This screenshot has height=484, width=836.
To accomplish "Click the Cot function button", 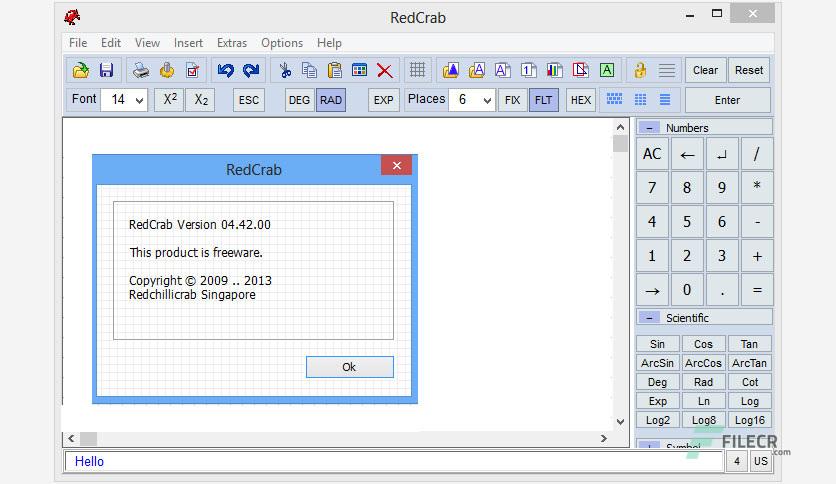I will [750, 382].
